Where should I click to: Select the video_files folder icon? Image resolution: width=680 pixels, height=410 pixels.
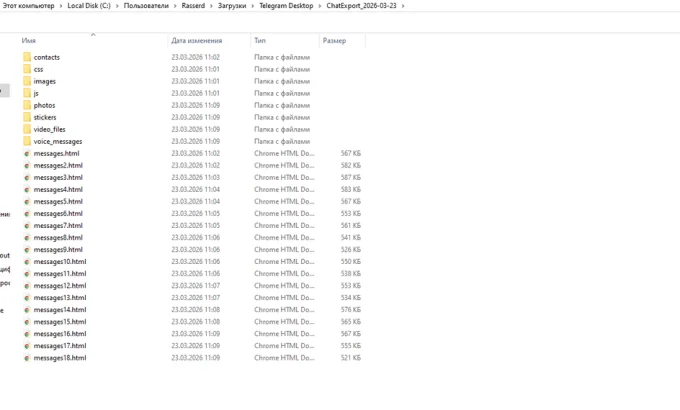pyautogui.click(x=27, y=129)
